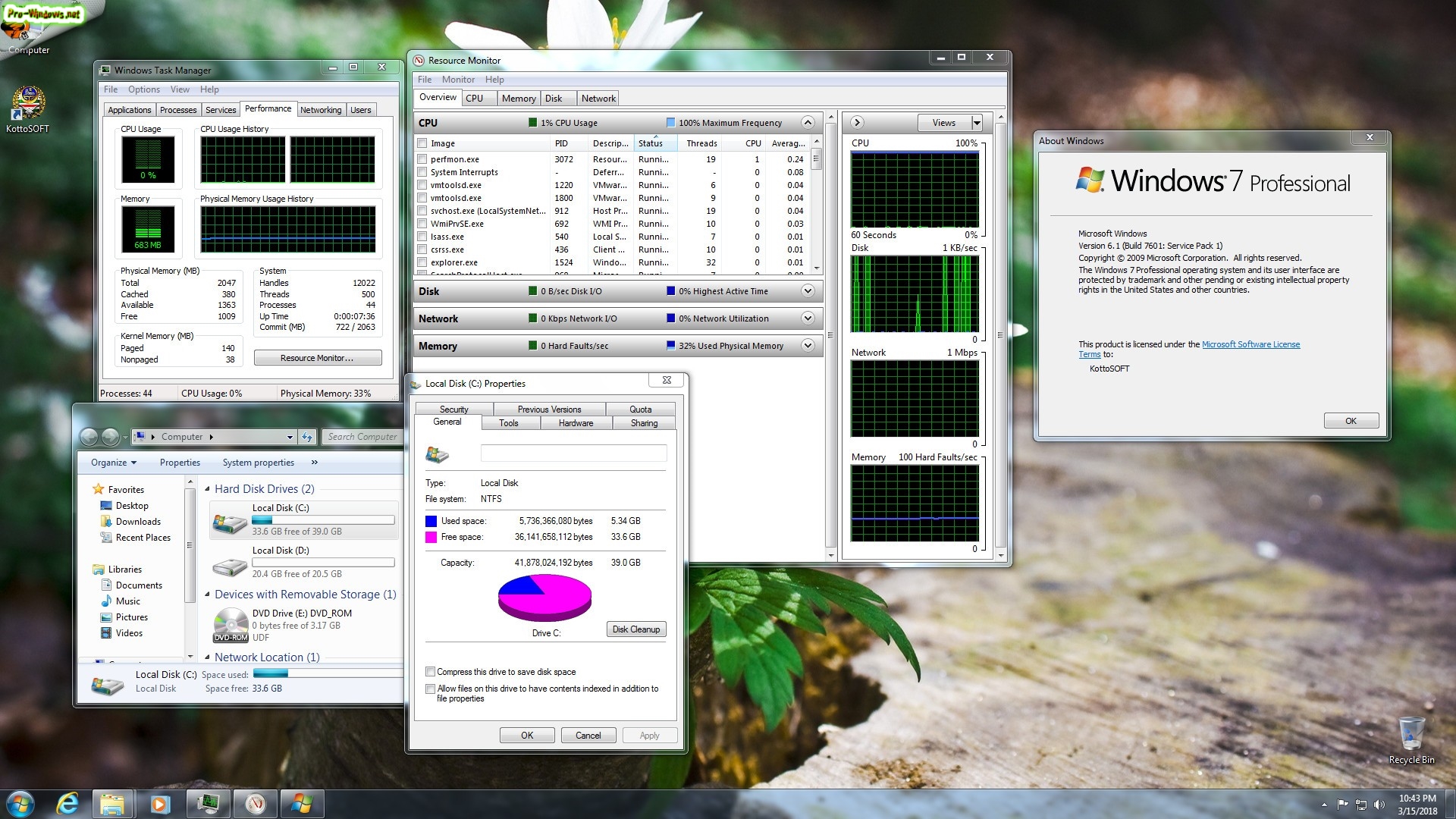Open Internet Explorer from the taskbar
Screen dimensions: 1456x819
pos(67,803)
